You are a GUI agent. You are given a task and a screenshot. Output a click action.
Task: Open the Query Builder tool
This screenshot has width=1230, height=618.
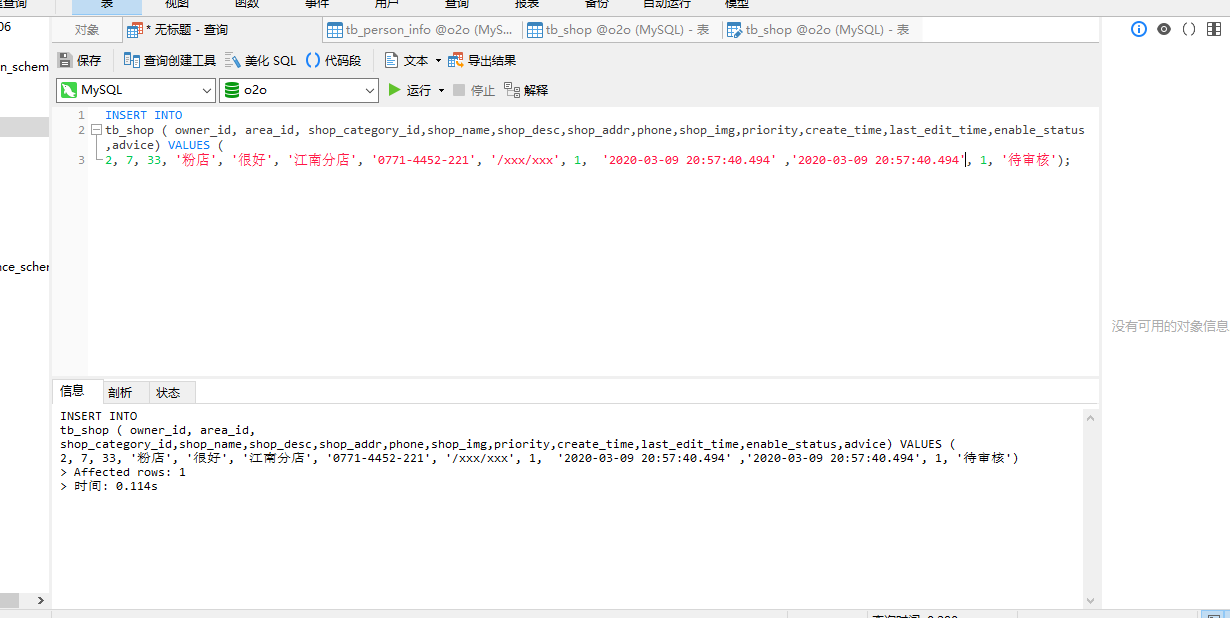click(x=169, y=60)
